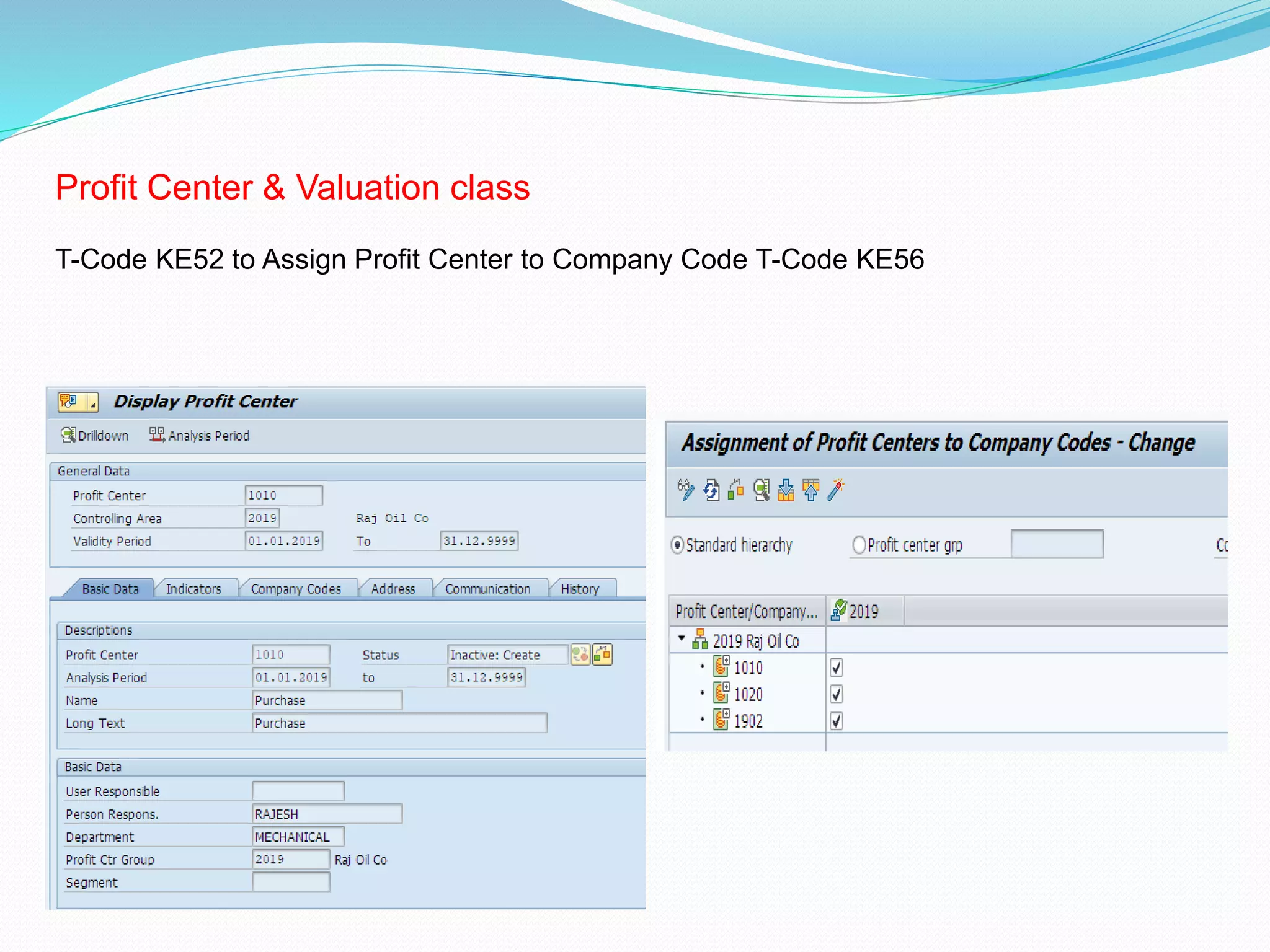
Task: Switch to the Company Codes tab
Action: tap(296, 589)
